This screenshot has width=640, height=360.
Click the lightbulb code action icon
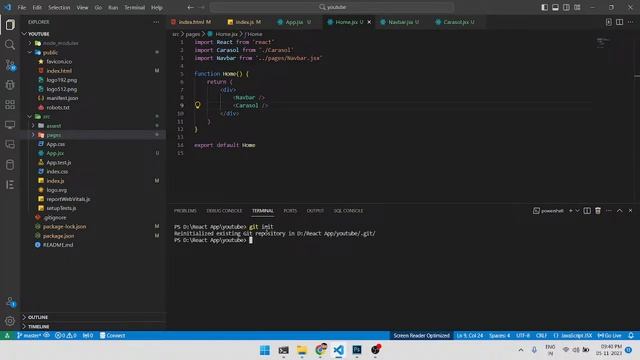coord(198,105)
